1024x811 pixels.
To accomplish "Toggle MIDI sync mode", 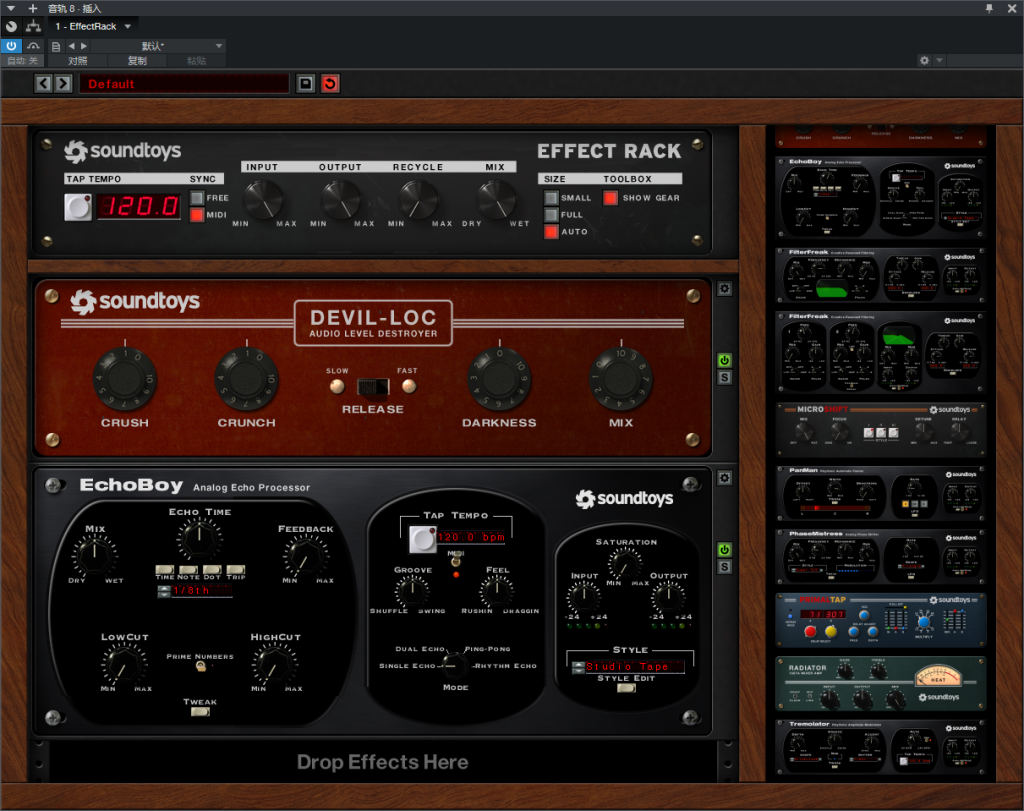I will (x=197, y=215).
